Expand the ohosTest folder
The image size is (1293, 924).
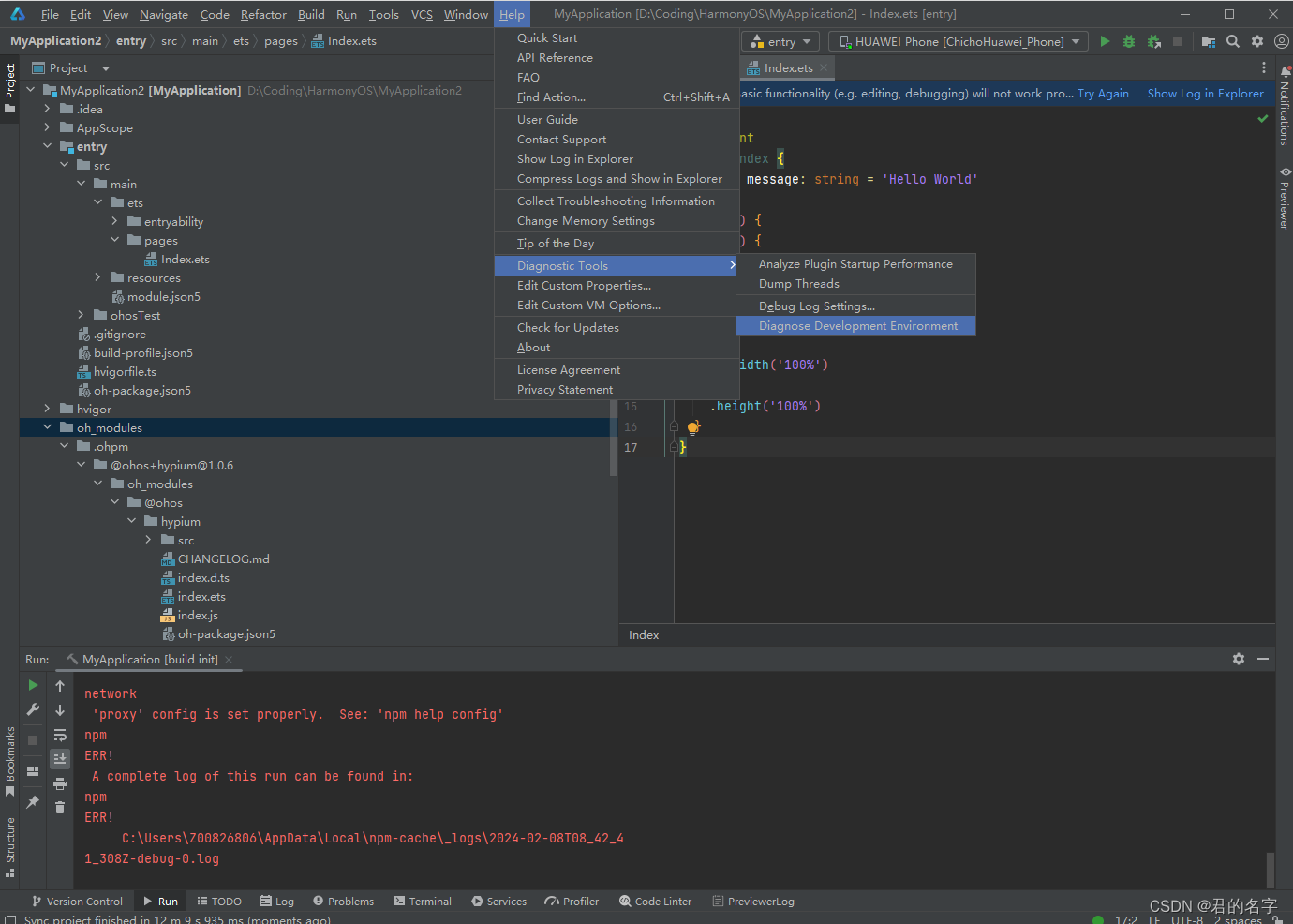pos(81,315)
